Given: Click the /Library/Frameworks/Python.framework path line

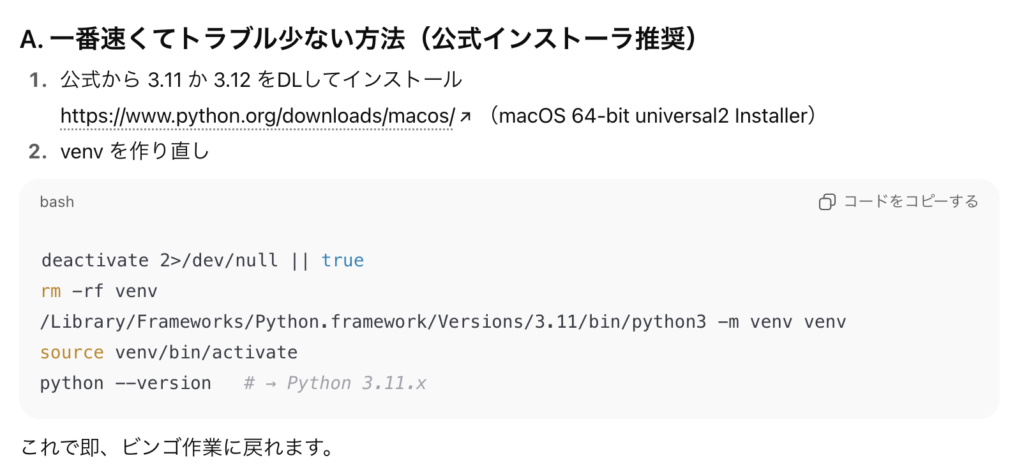Looking at the screenshot, I should [x=443, y=322].
